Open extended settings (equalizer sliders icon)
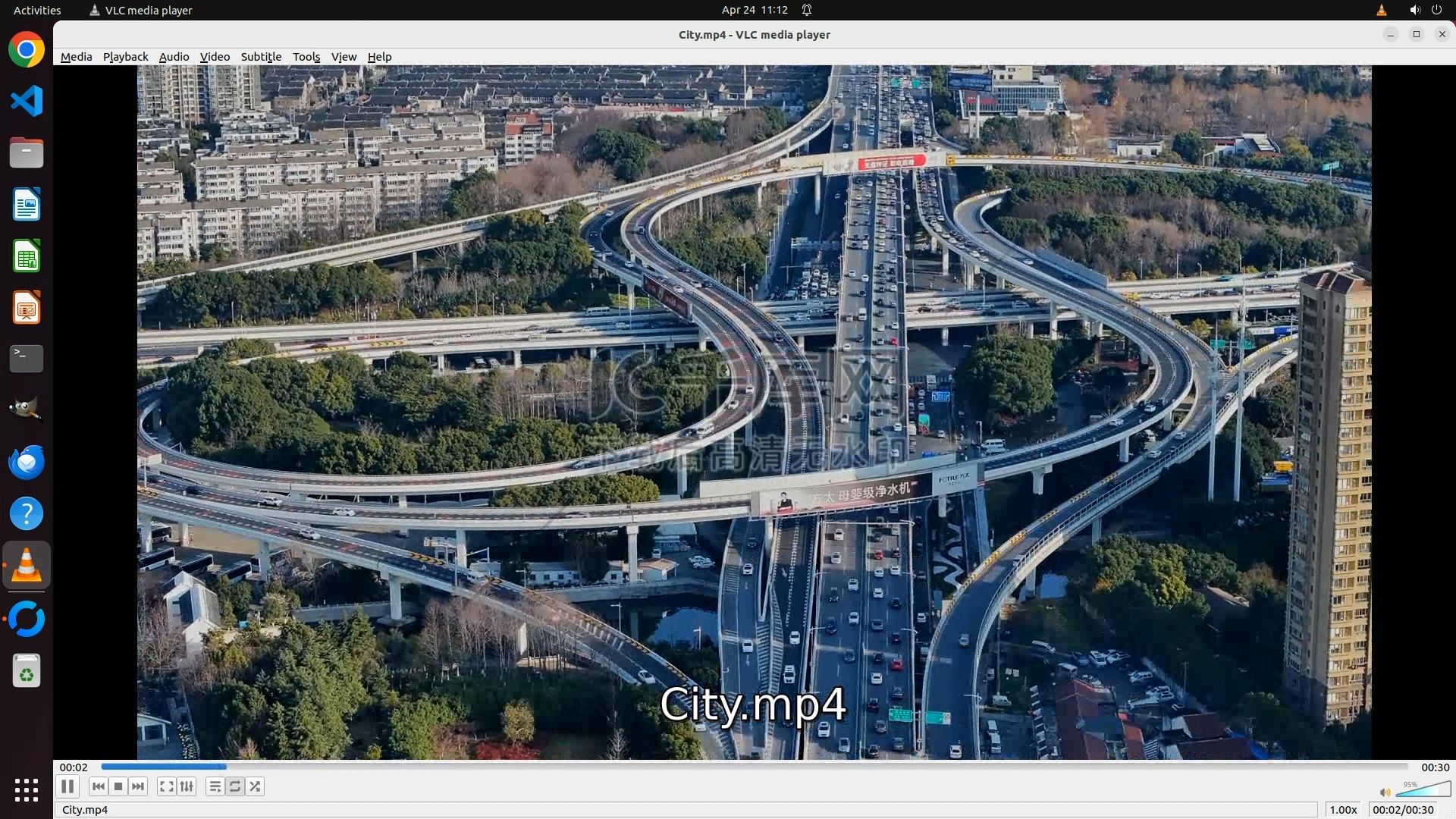This screenshot has height=819, width=1456. [187, 786]
